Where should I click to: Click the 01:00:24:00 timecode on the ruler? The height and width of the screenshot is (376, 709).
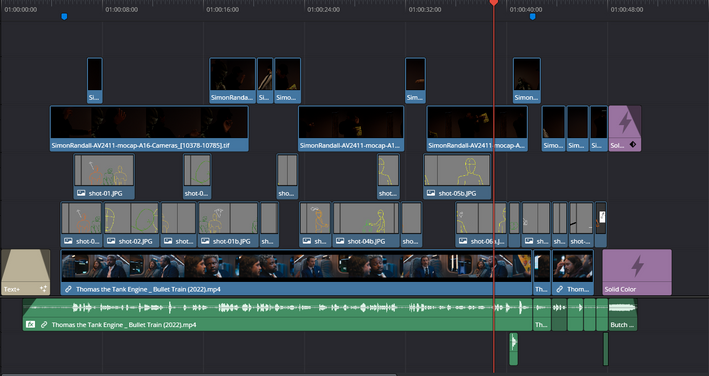pos(323,9)
